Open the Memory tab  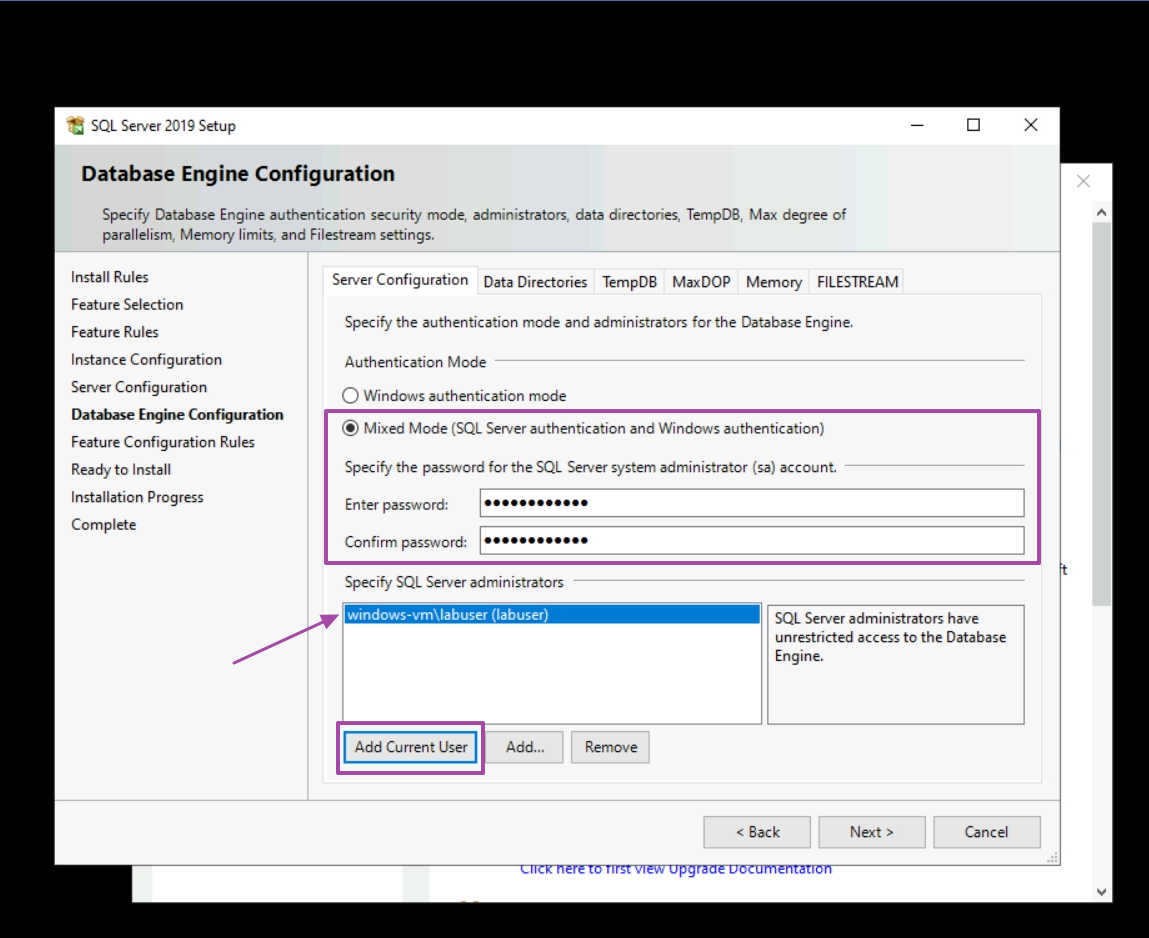point(774,282)
